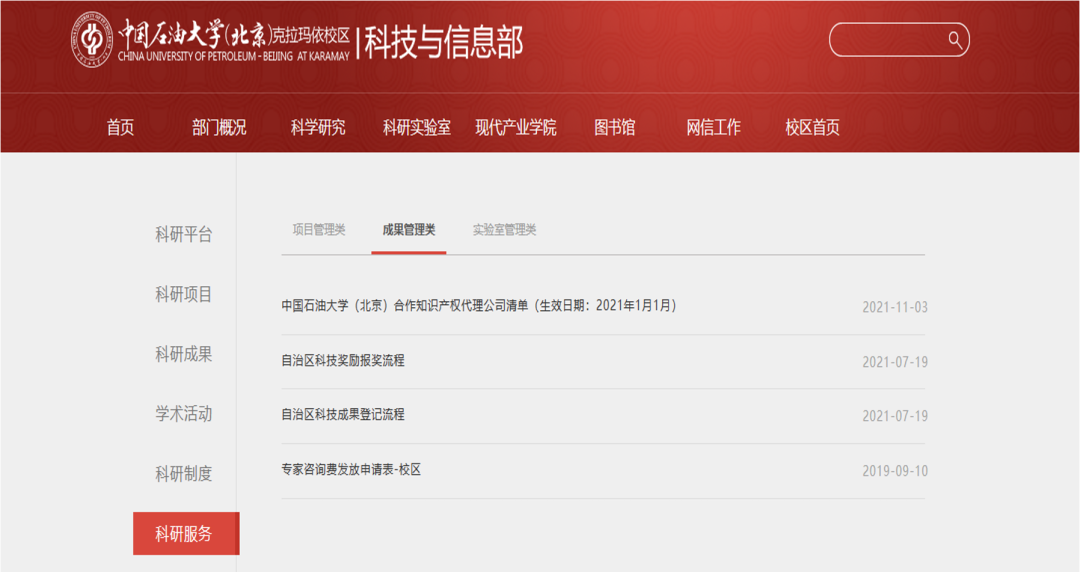Select 科研实验室 in the navigation bar
Viewport: 1080px width, 572px height.
(416, 127)
